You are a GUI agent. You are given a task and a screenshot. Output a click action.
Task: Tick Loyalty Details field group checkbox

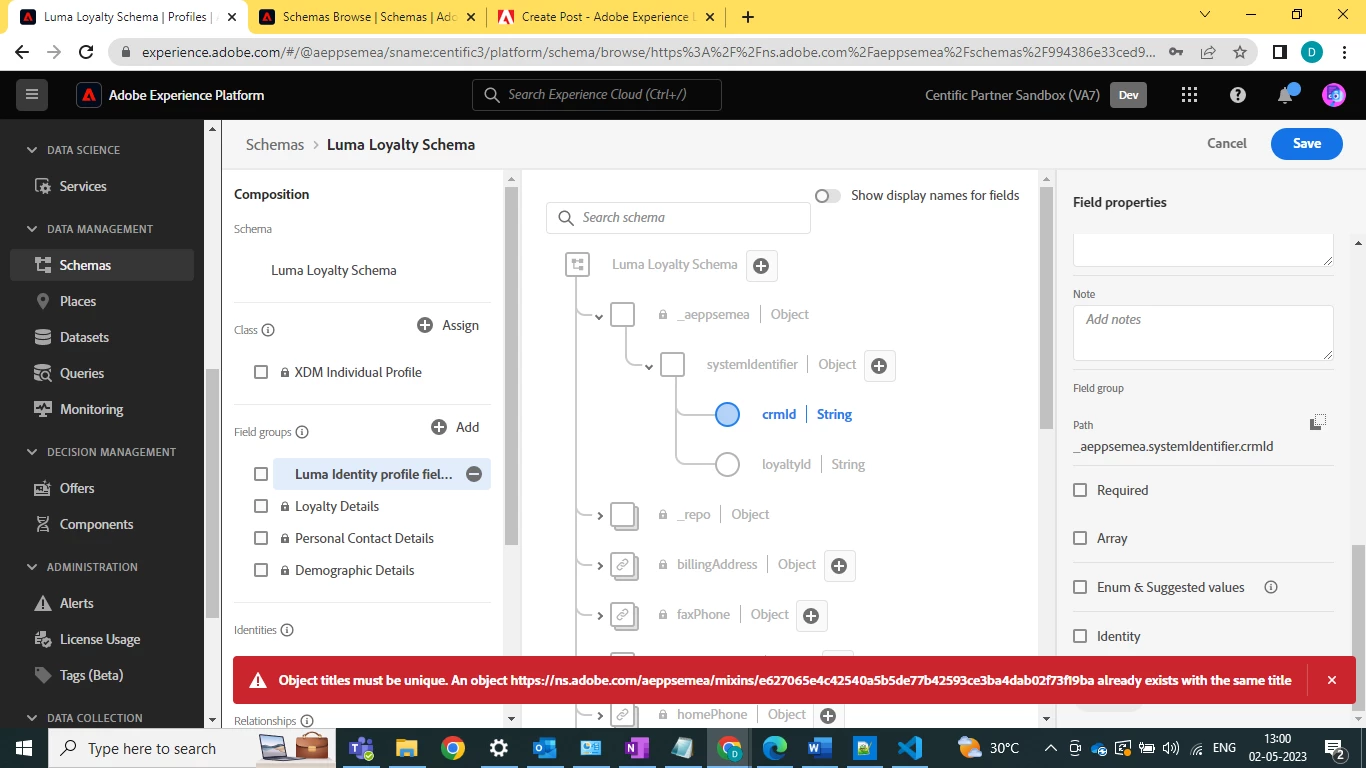click(261, 506)
